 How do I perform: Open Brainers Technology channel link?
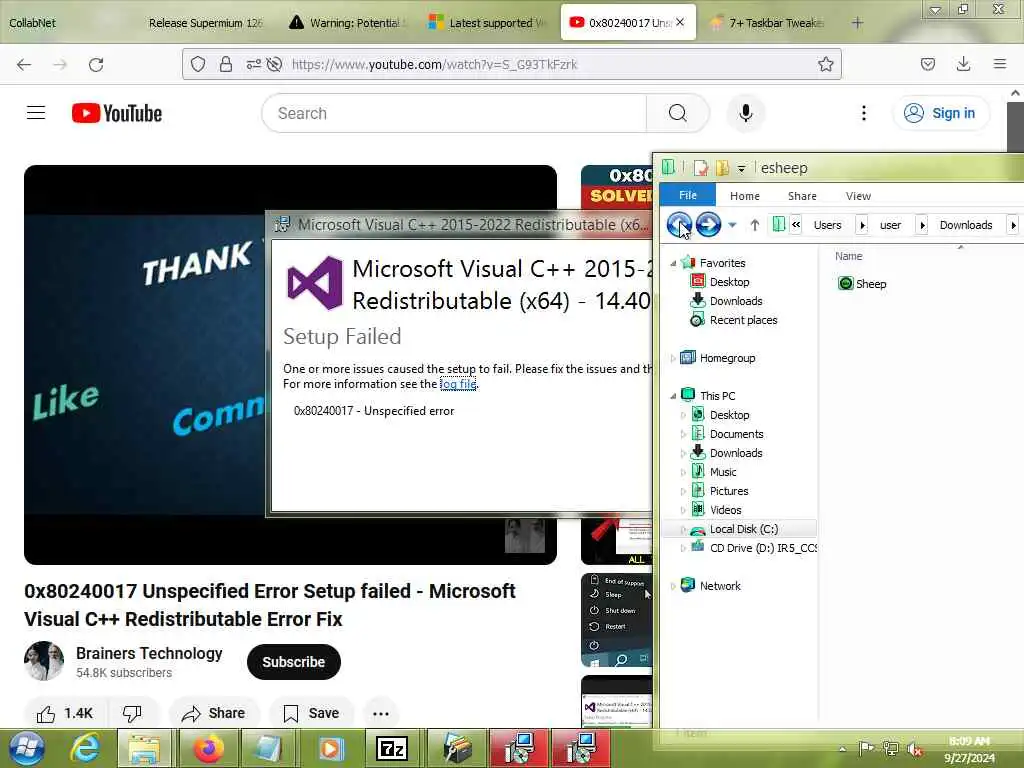pos(149,653)
